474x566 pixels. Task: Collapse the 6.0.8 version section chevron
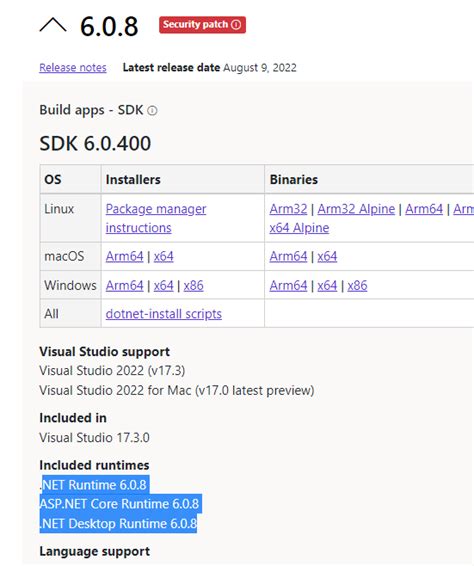[53, 26]
